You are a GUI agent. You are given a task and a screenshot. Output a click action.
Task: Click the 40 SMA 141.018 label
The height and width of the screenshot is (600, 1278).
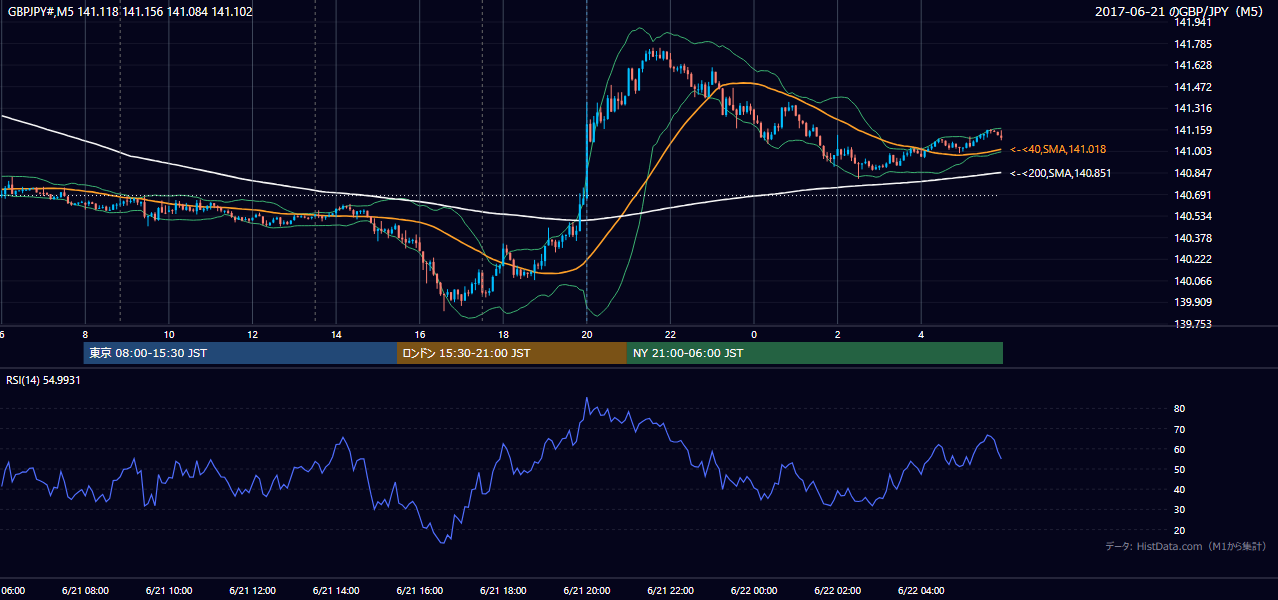click(1058, 150)
